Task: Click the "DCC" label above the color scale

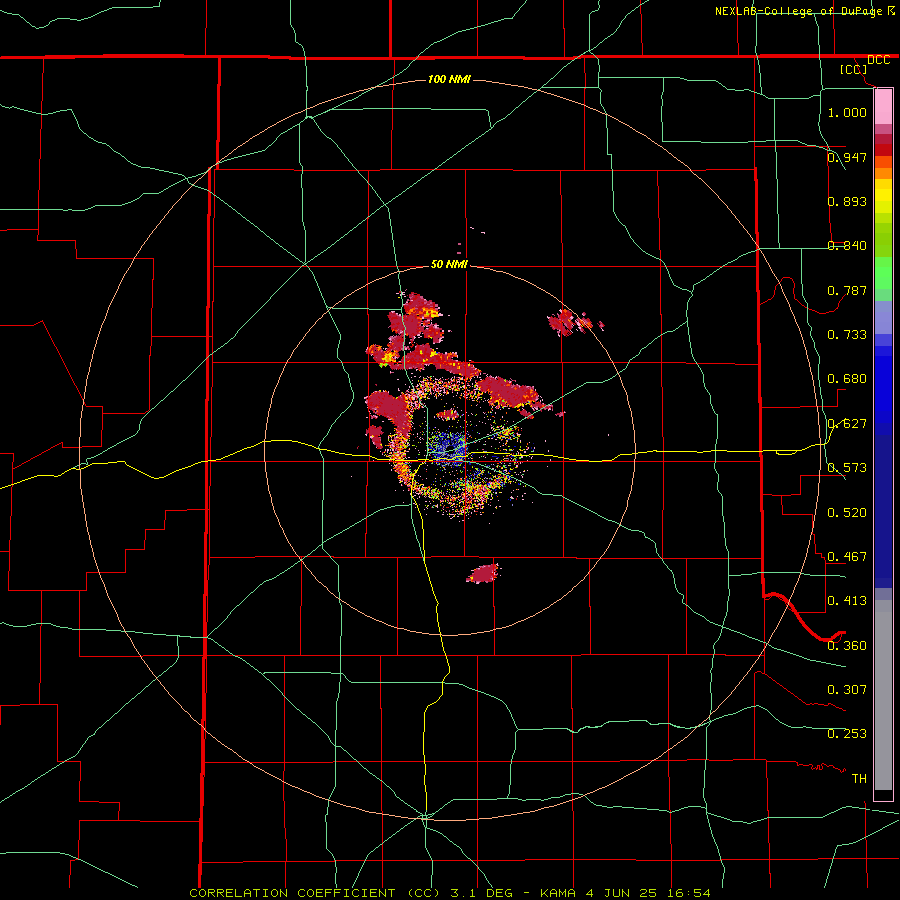Action: [x=878, y=60]
